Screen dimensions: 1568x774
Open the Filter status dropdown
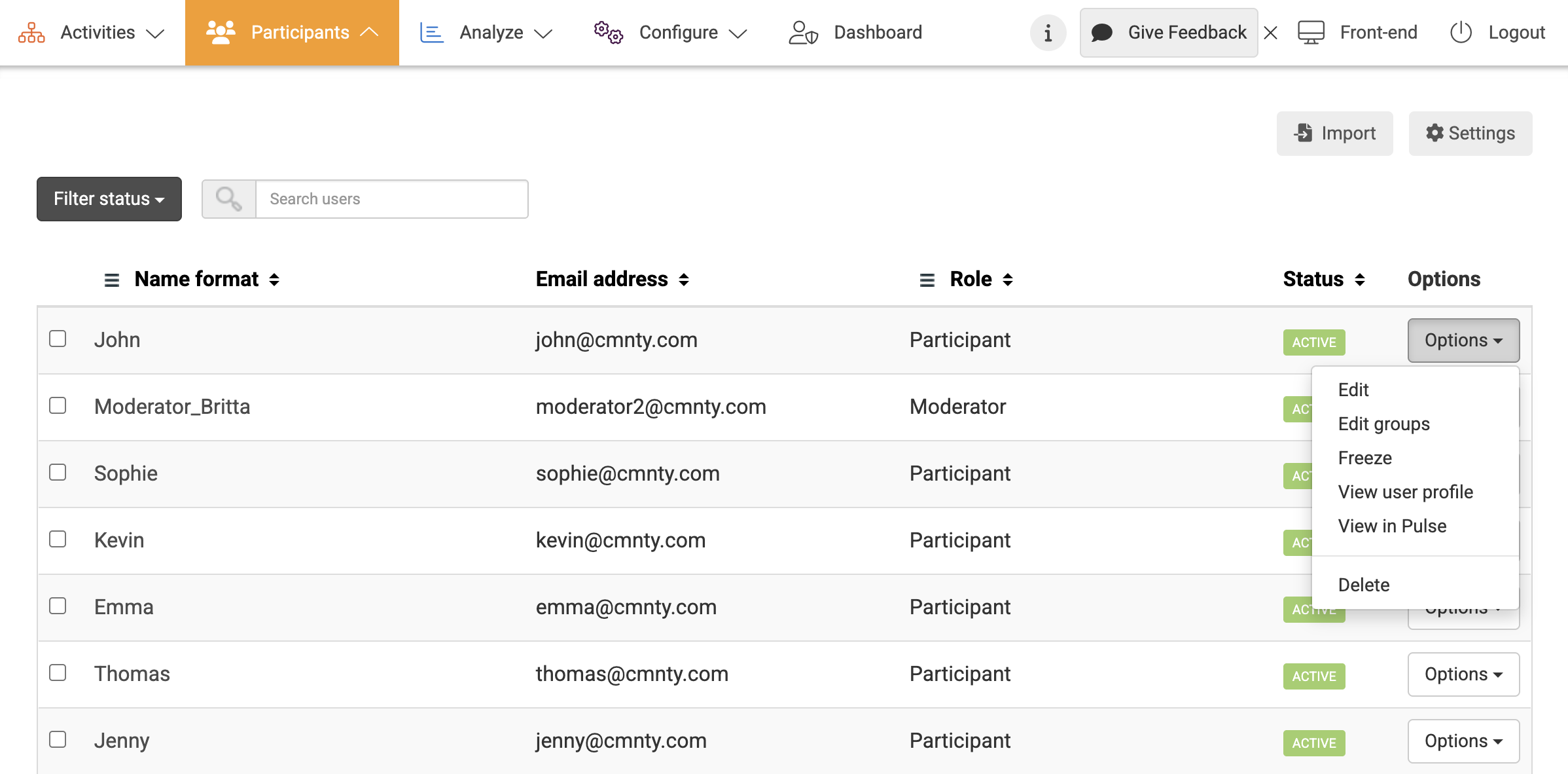coord(109,199)
